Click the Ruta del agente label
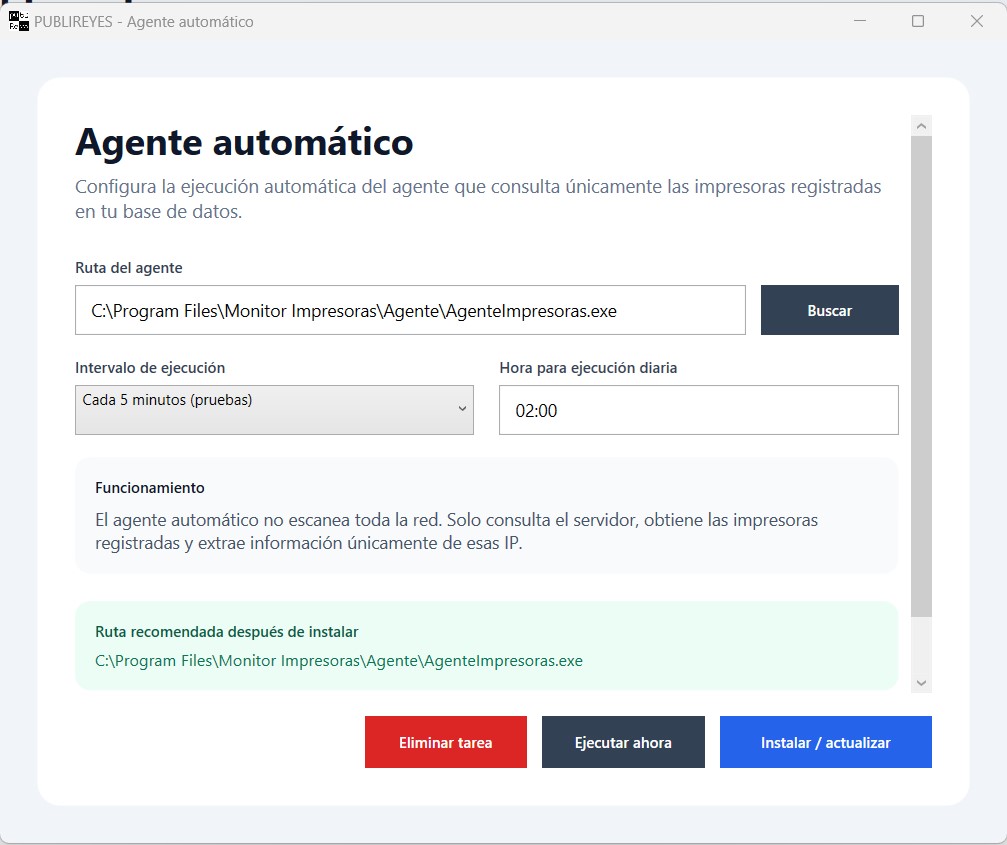1007x845 pixels. 128,268
